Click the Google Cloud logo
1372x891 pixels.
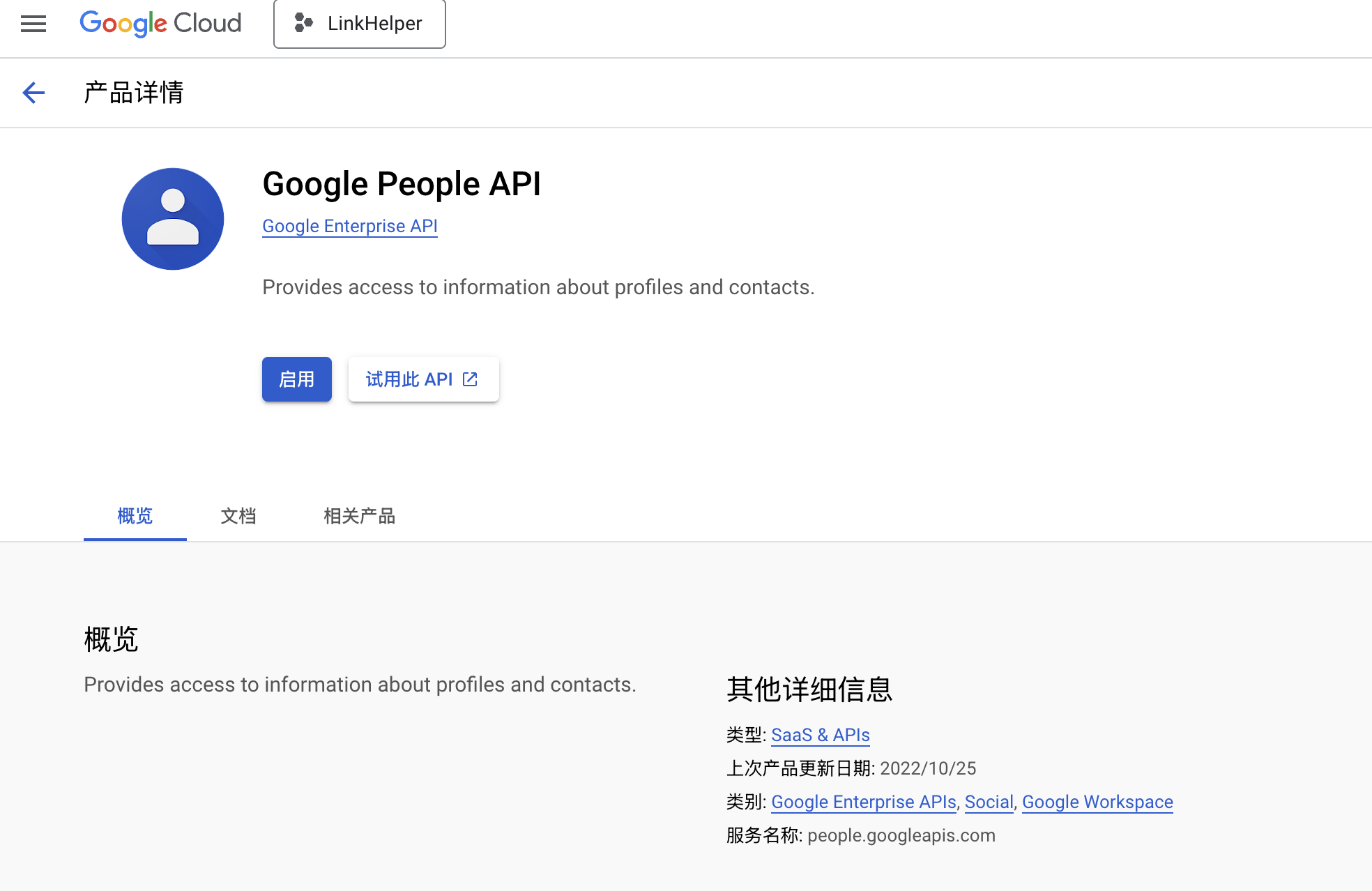[x=160, y=24]
